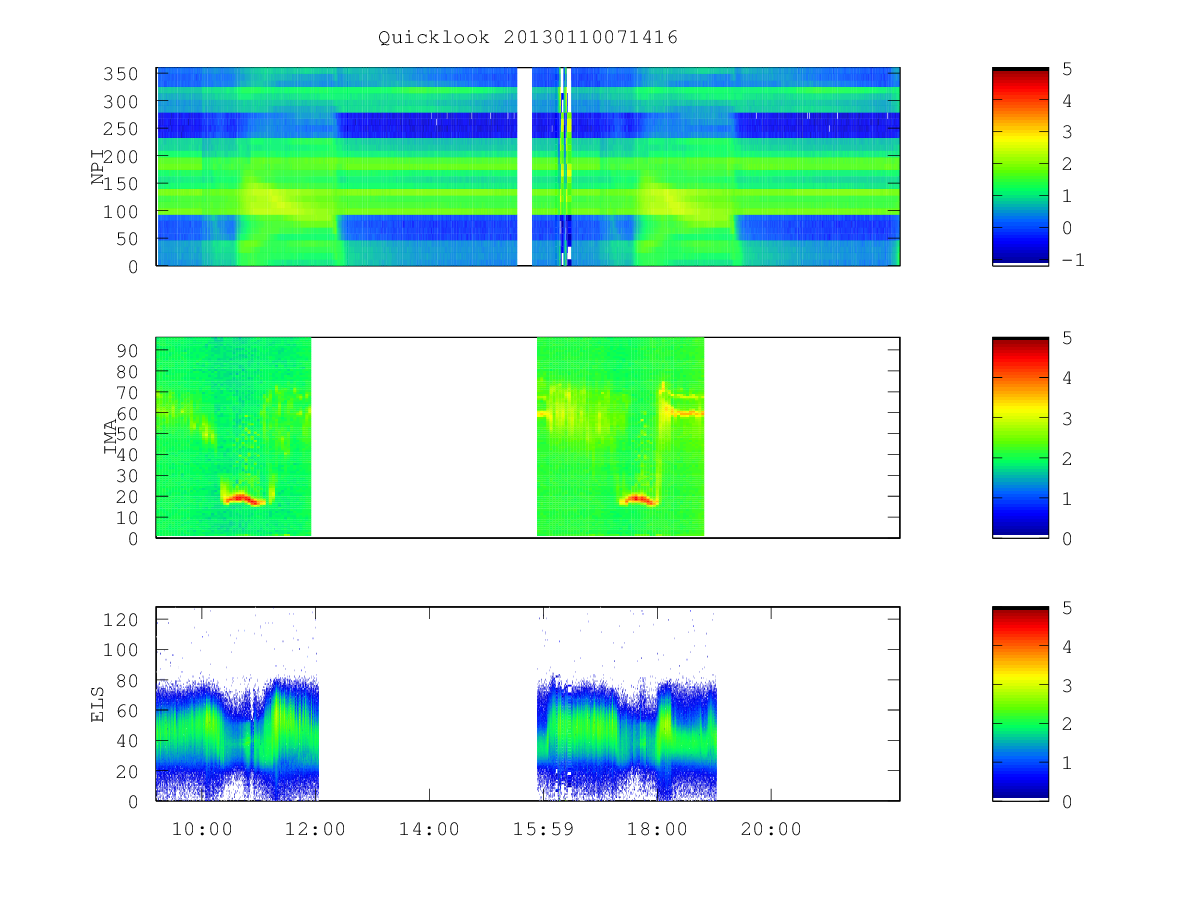1200x900 pixels.
Task: Click the second ELS electron spectrogram block
Action: pos(627,738)
